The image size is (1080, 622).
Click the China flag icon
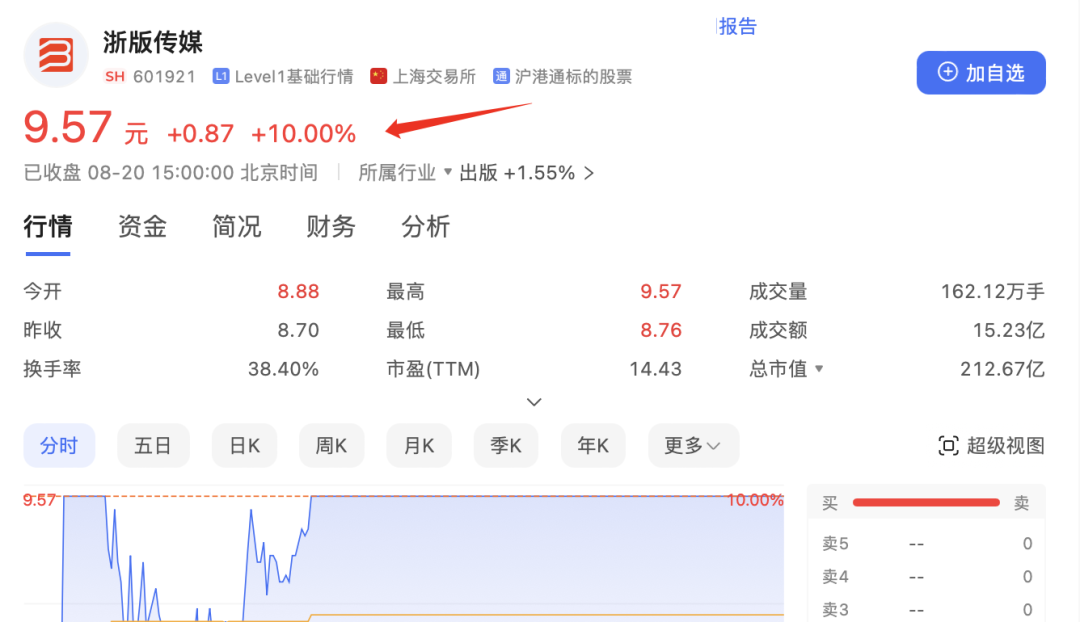coord(378,76)
